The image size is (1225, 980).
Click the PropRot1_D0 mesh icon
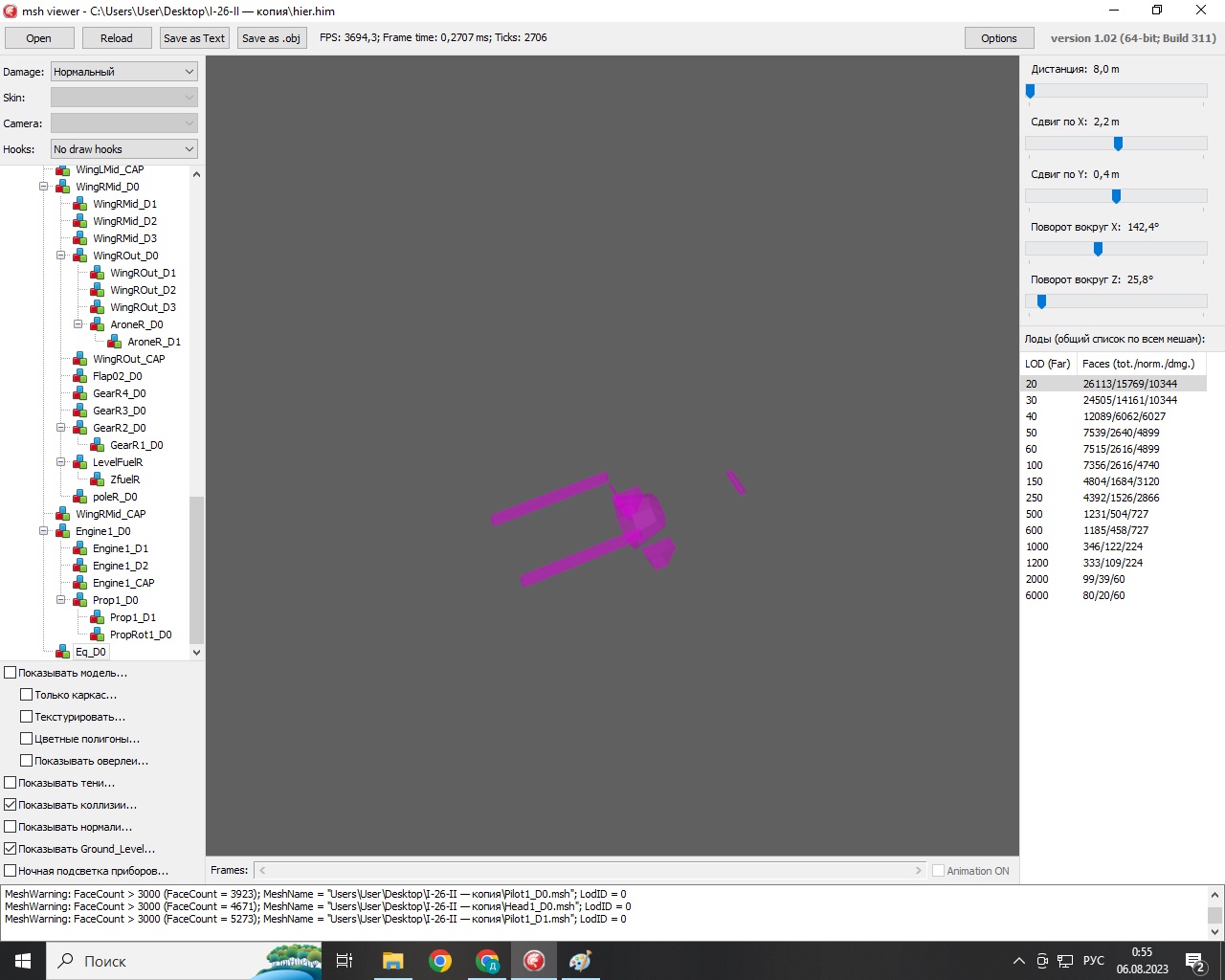[x=98, y=635]
